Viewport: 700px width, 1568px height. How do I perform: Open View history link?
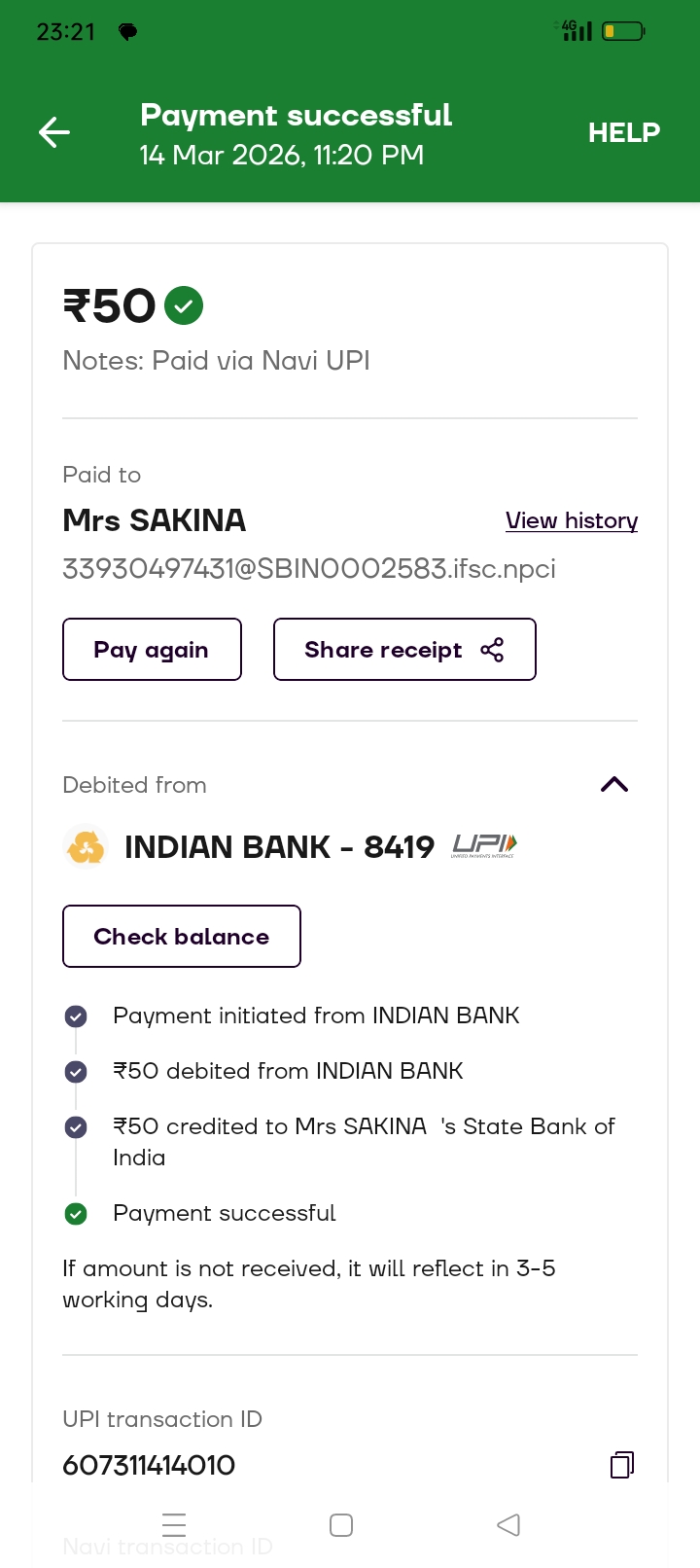click(x=572, y=520)
